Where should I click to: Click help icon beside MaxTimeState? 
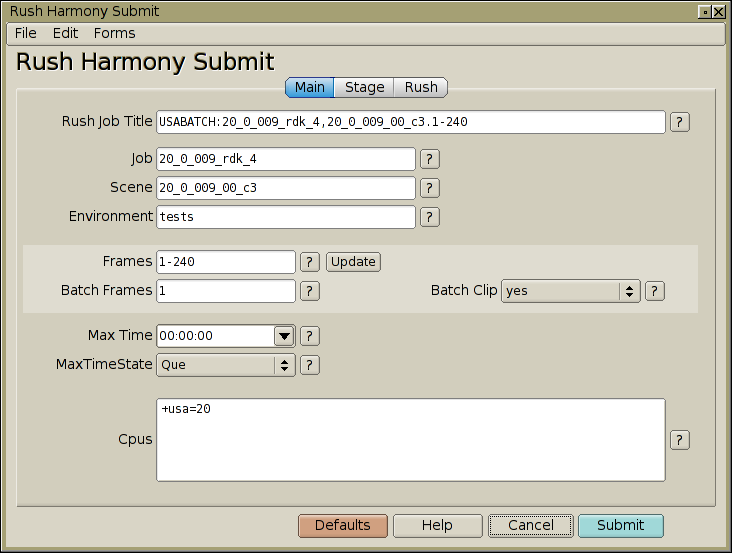tap(310, 365)
